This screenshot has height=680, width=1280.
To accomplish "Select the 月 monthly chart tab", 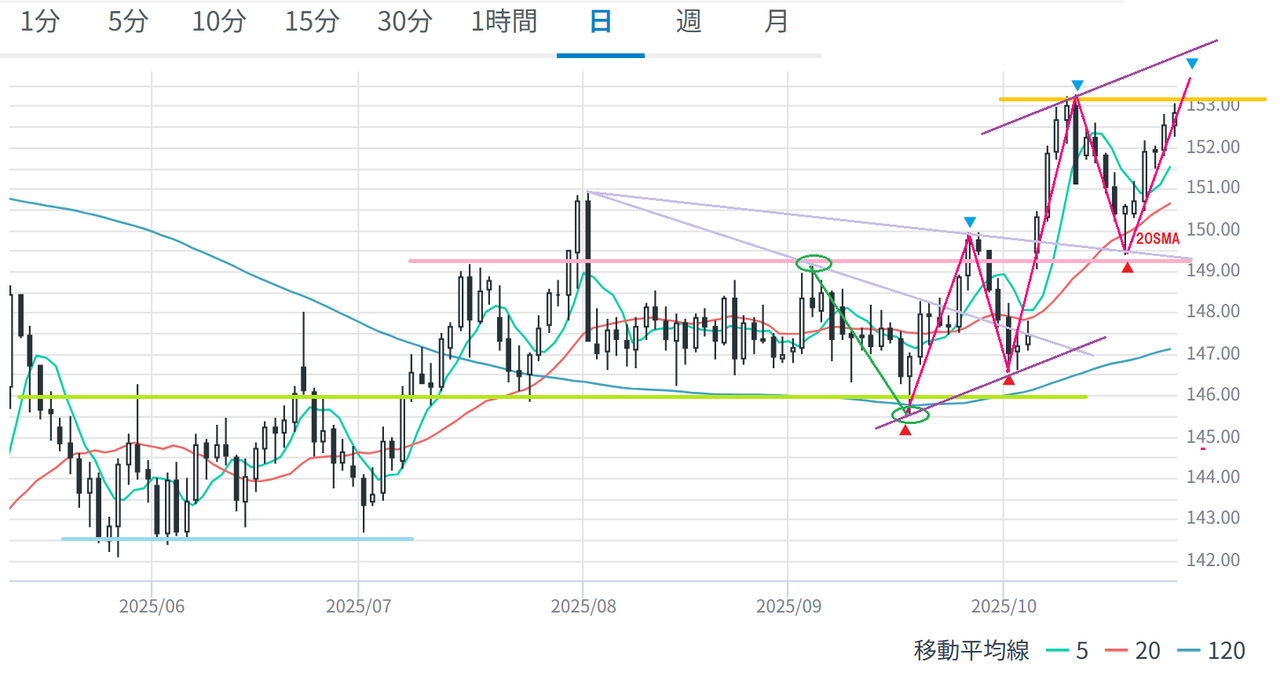I will [x=777, y=22].
